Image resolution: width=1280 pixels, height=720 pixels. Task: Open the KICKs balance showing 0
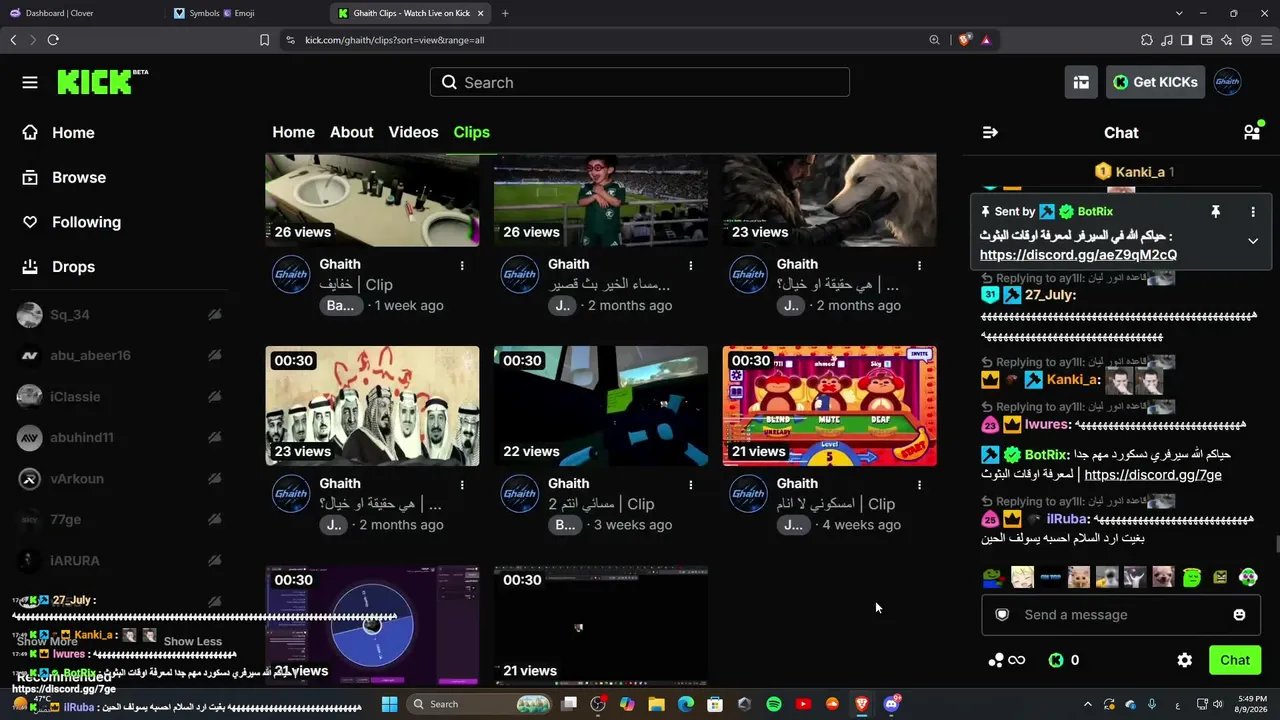(1063, 660)
